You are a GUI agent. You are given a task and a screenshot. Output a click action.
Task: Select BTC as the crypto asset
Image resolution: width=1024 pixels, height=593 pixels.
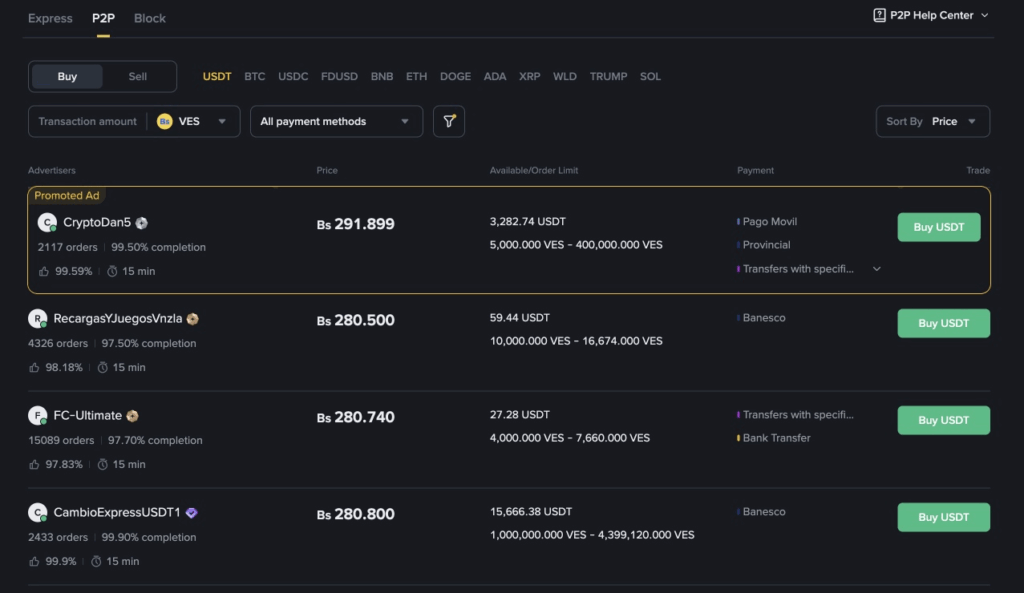(x=255, y=76)
